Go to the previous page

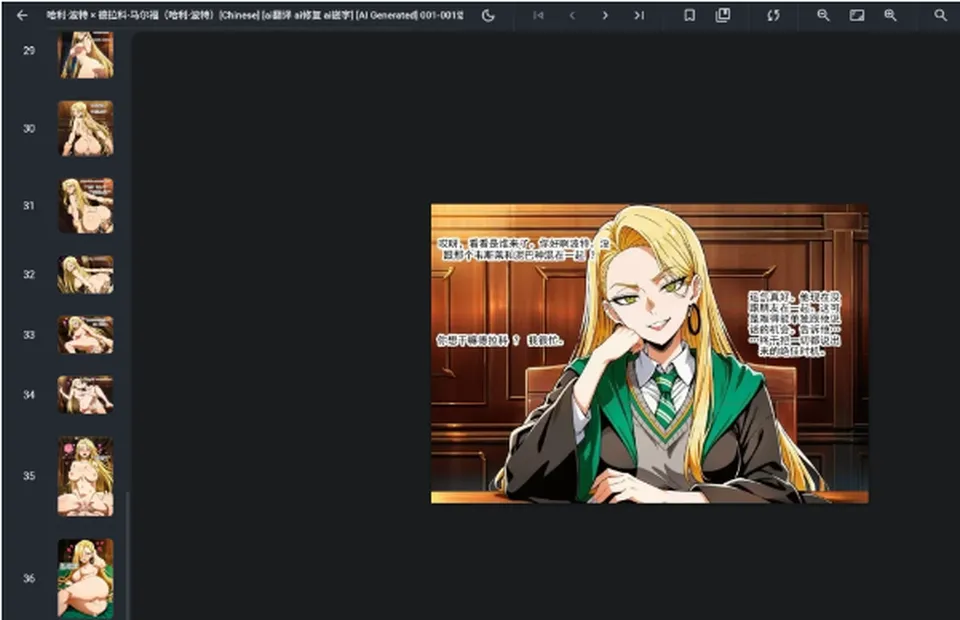572,15
